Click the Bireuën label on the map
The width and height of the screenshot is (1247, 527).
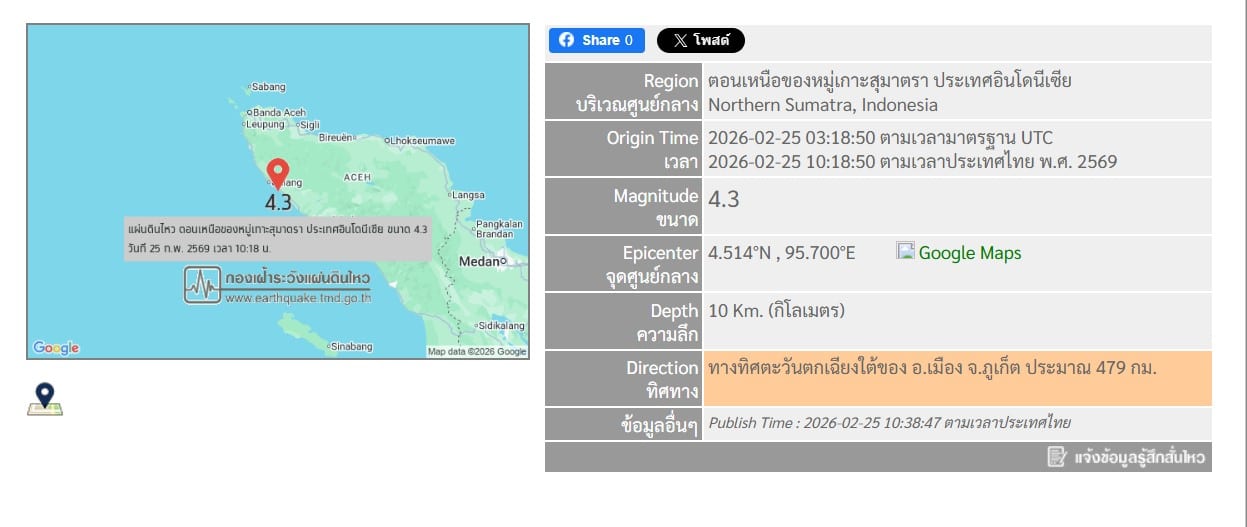point(336,138)
